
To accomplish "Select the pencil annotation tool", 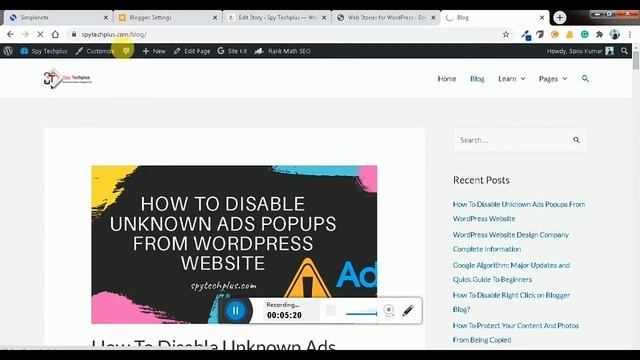I will tap(408, 311).
